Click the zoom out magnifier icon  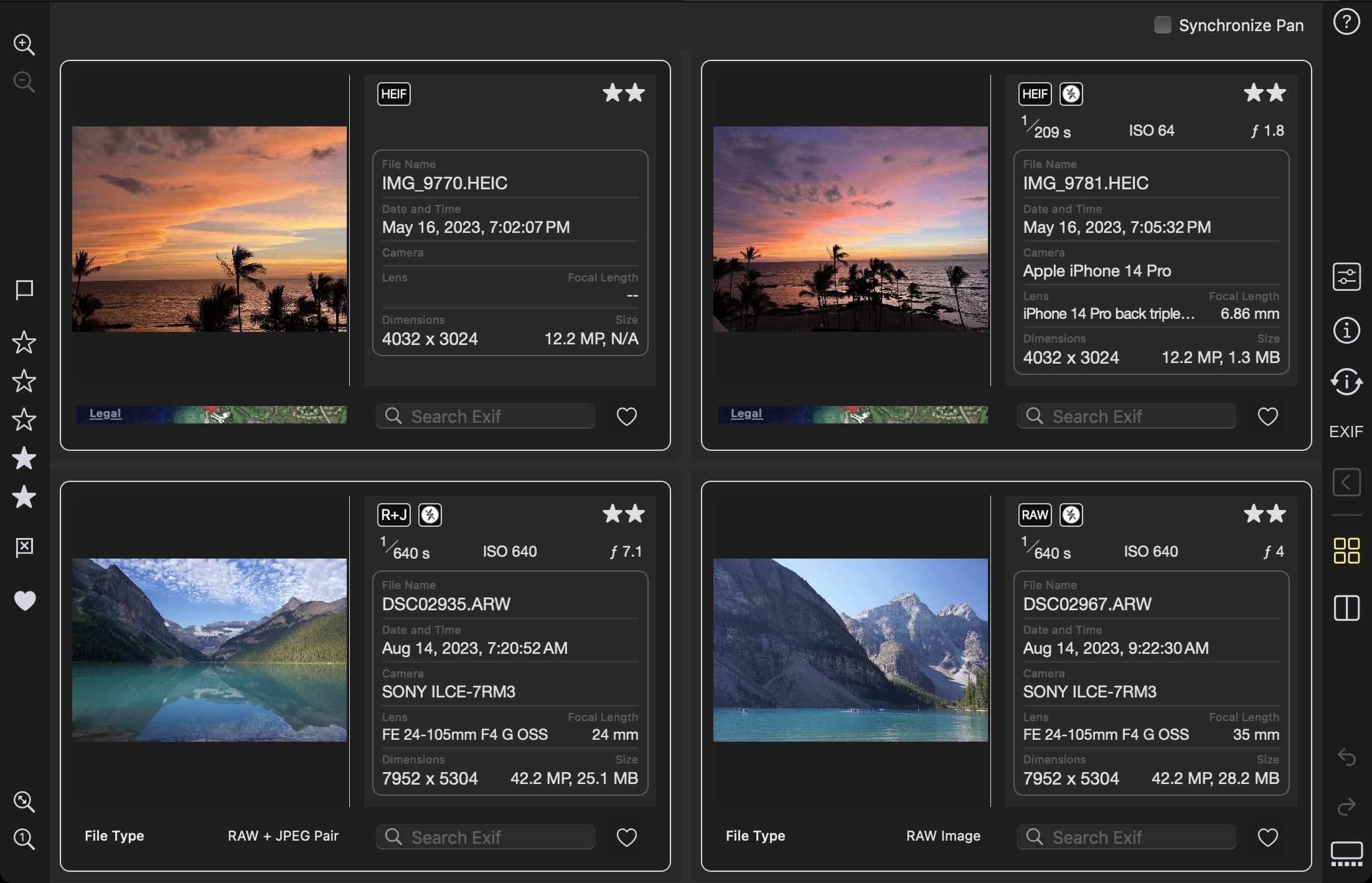click(24, 82)
